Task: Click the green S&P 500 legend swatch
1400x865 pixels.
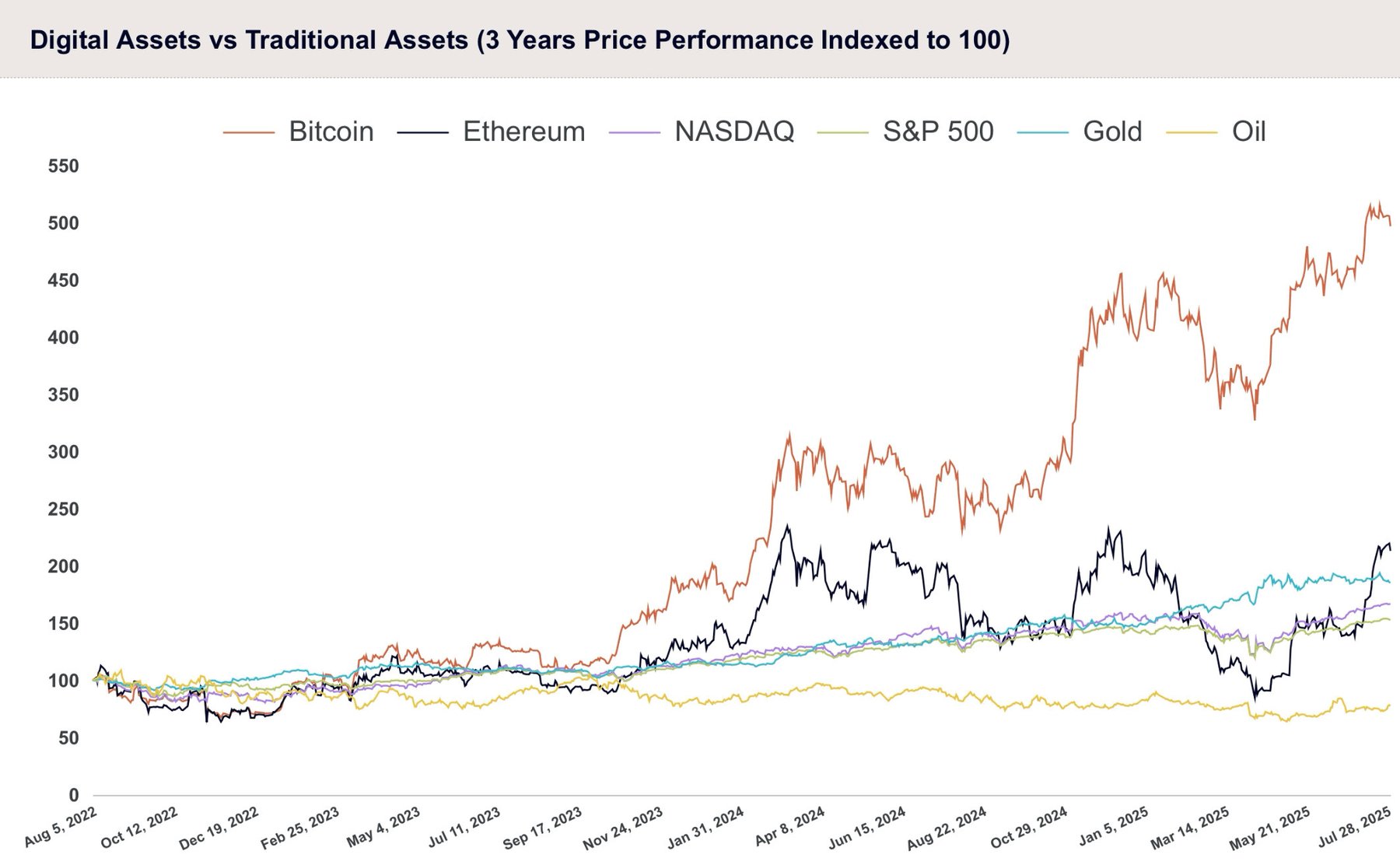Action: 843,133
